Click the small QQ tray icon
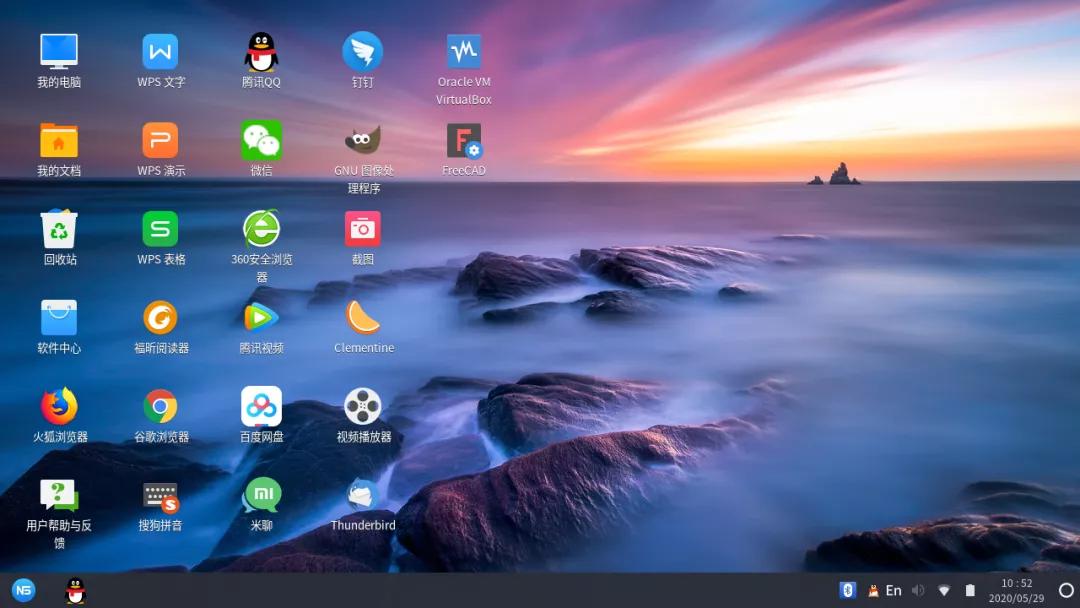 point(873,591)
